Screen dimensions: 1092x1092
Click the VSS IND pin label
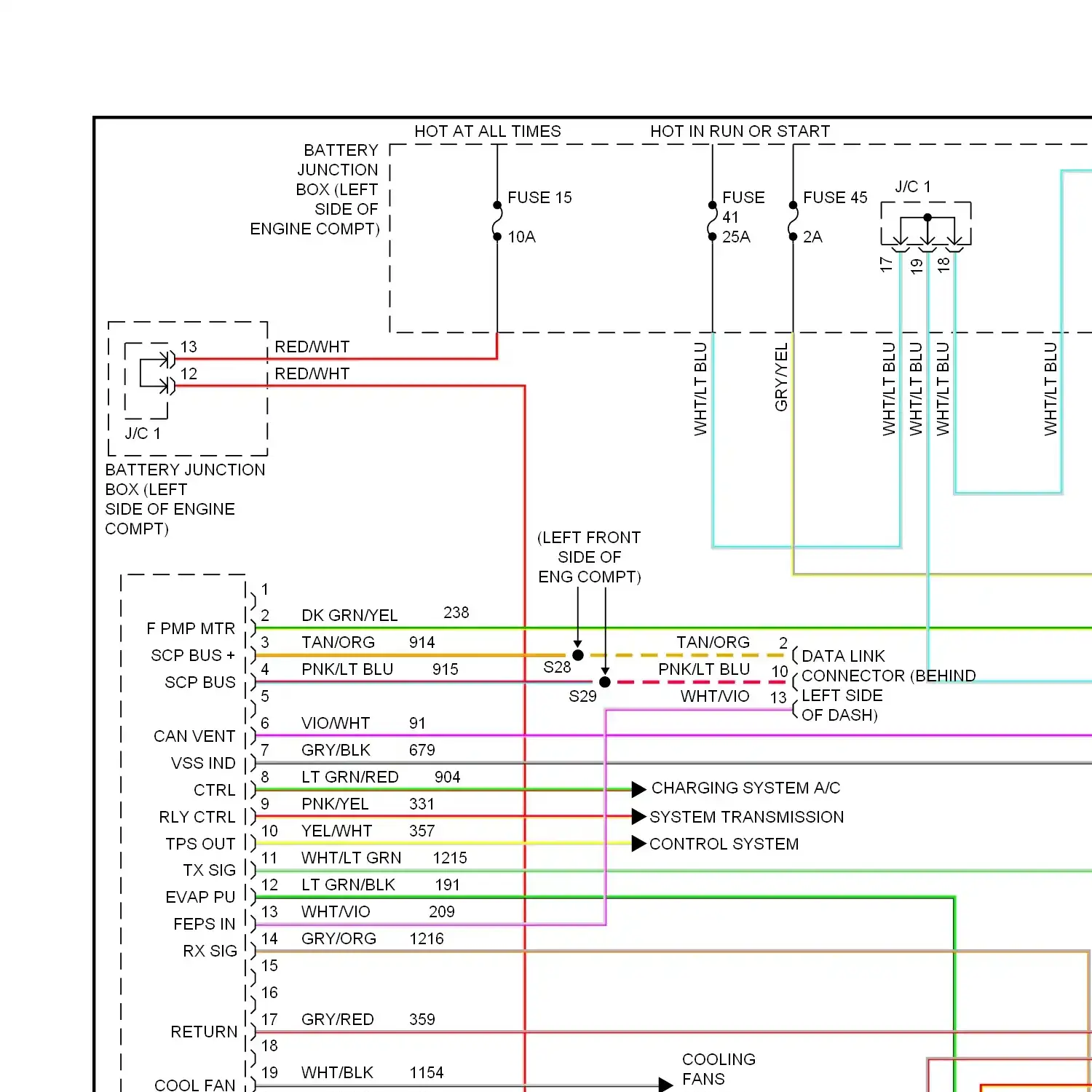[x=203, y=763]
